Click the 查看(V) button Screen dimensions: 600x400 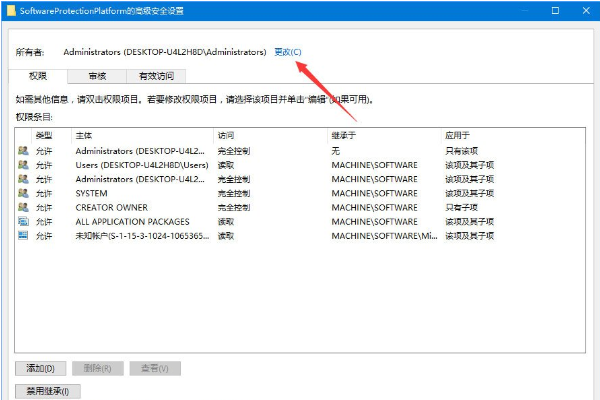[x=155, y=368]
